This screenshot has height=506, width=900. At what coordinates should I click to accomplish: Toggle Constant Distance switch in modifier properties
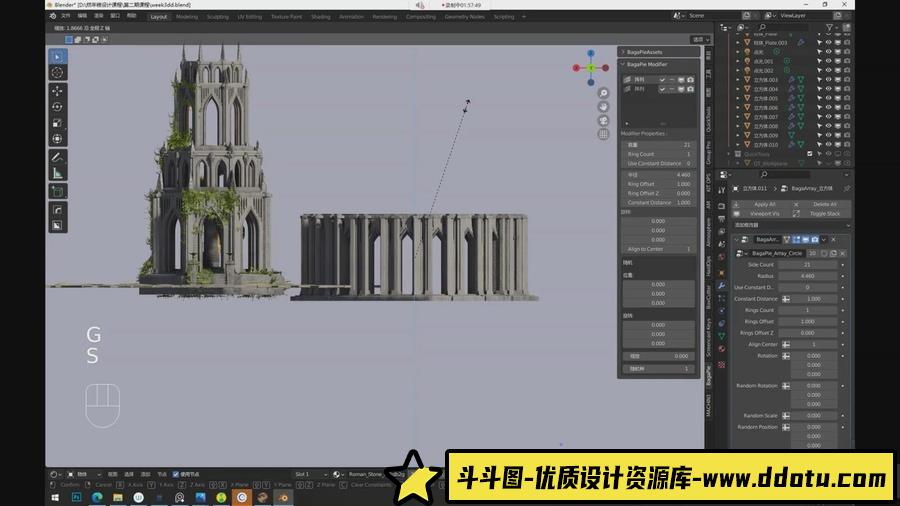pyautogui.click(x=786, y=299)
